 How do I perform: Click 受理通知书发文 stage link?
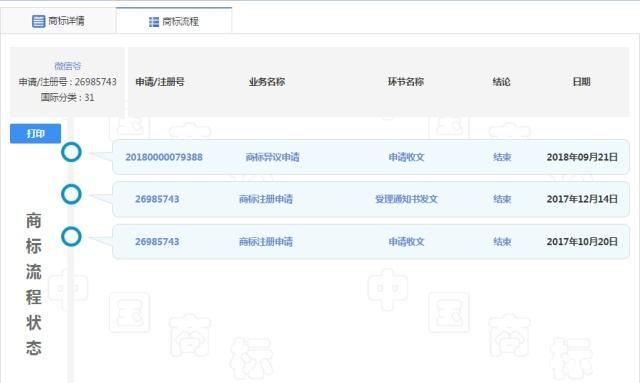pyautogui.click(x=406, y=199)
